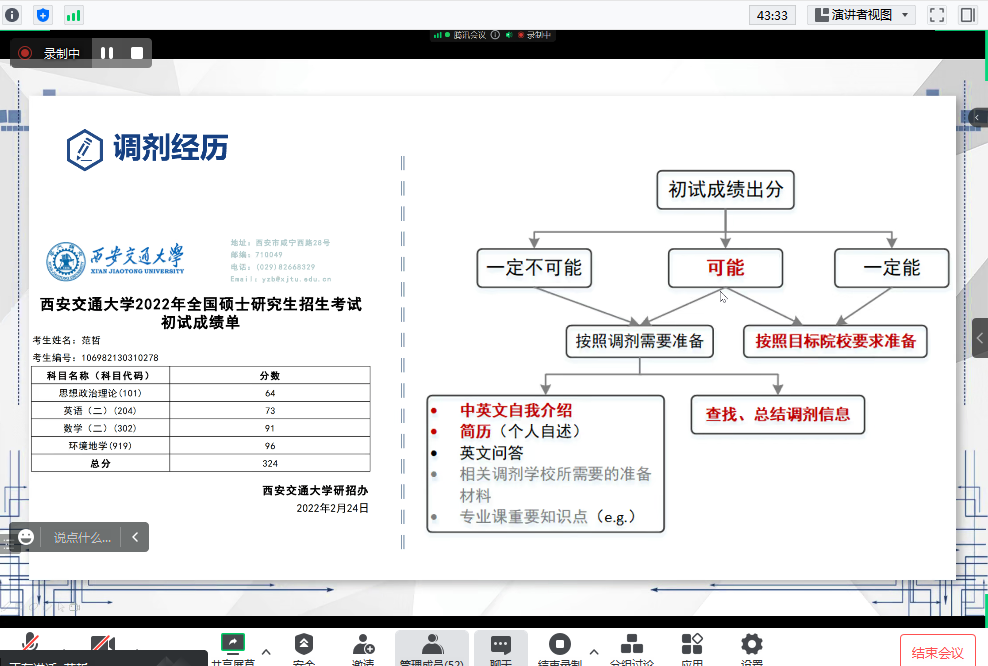Click the 思想政治理论(101) table row label
The image size is (988, 666).
pyautogui.click(x=100, y=393)
